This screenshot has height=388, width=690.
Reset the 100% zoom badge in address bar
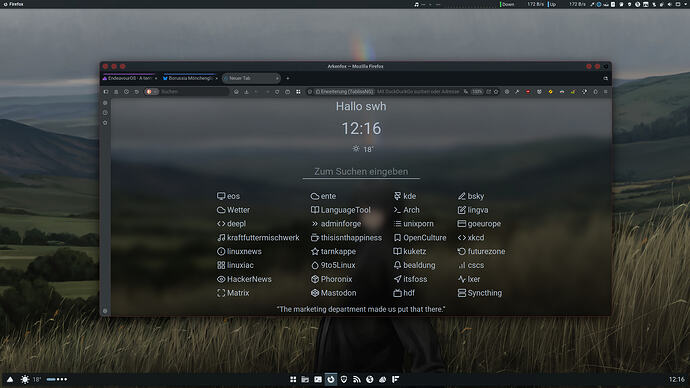pos(477,92)
